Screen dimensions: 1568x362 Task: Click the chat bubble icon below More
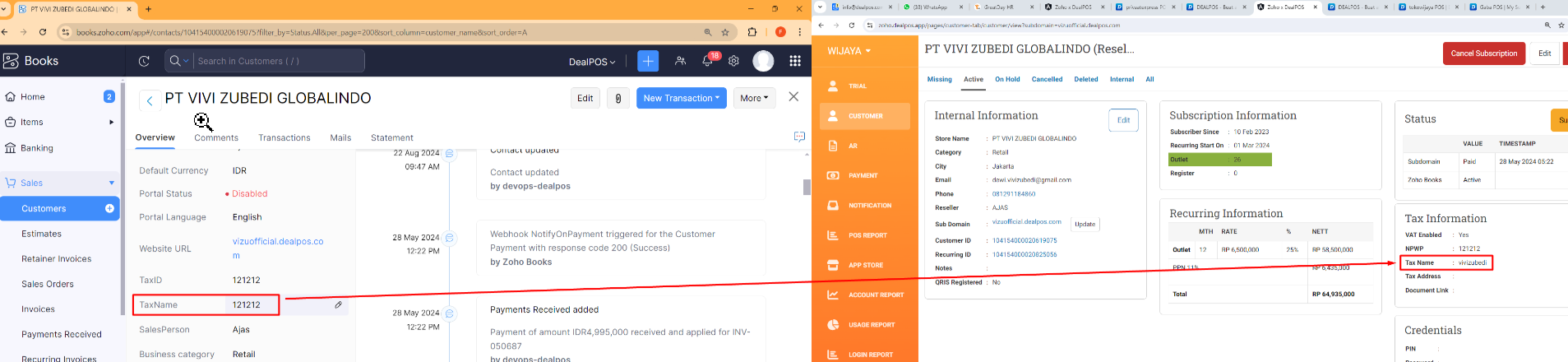[799, 137]
